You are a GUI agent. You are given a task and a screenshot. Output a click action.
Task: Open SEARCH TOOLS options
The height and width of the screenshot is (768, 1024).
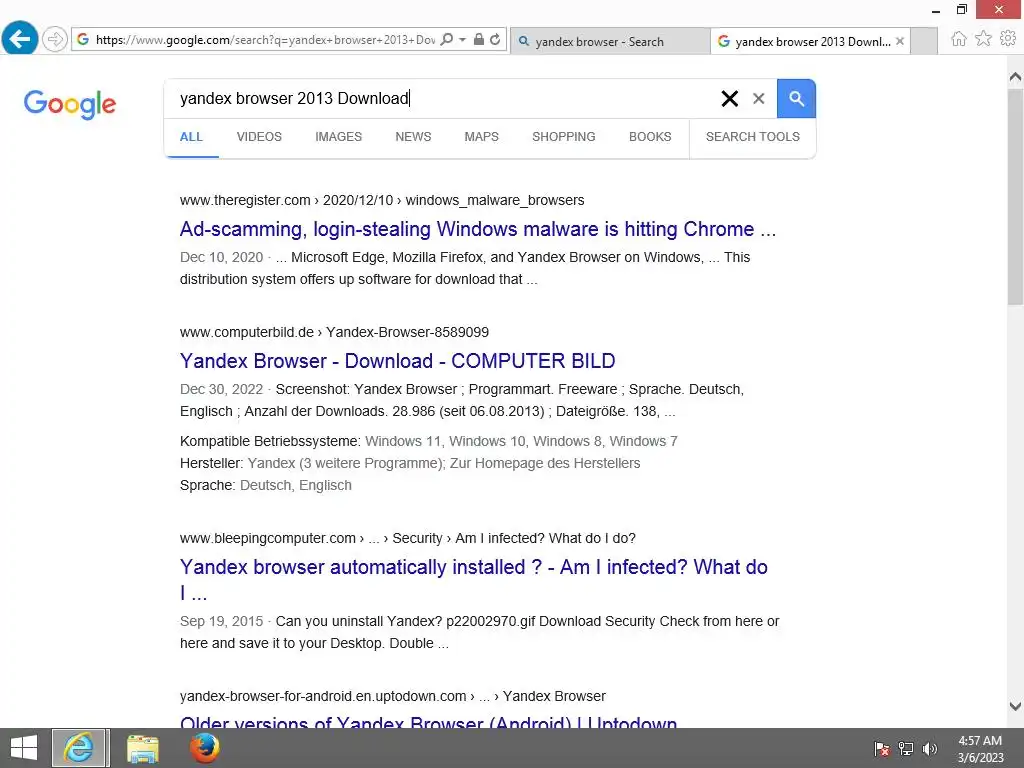752,137
